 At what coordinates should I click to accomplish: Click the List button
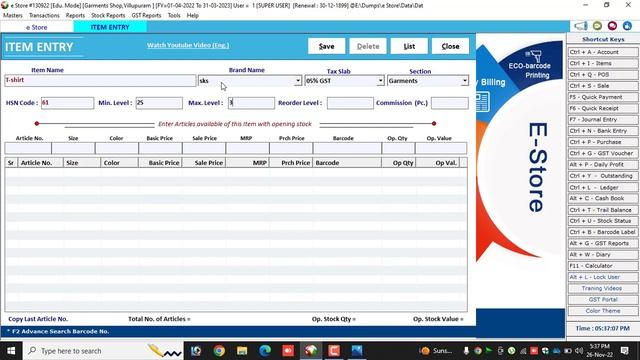(409, 46)
